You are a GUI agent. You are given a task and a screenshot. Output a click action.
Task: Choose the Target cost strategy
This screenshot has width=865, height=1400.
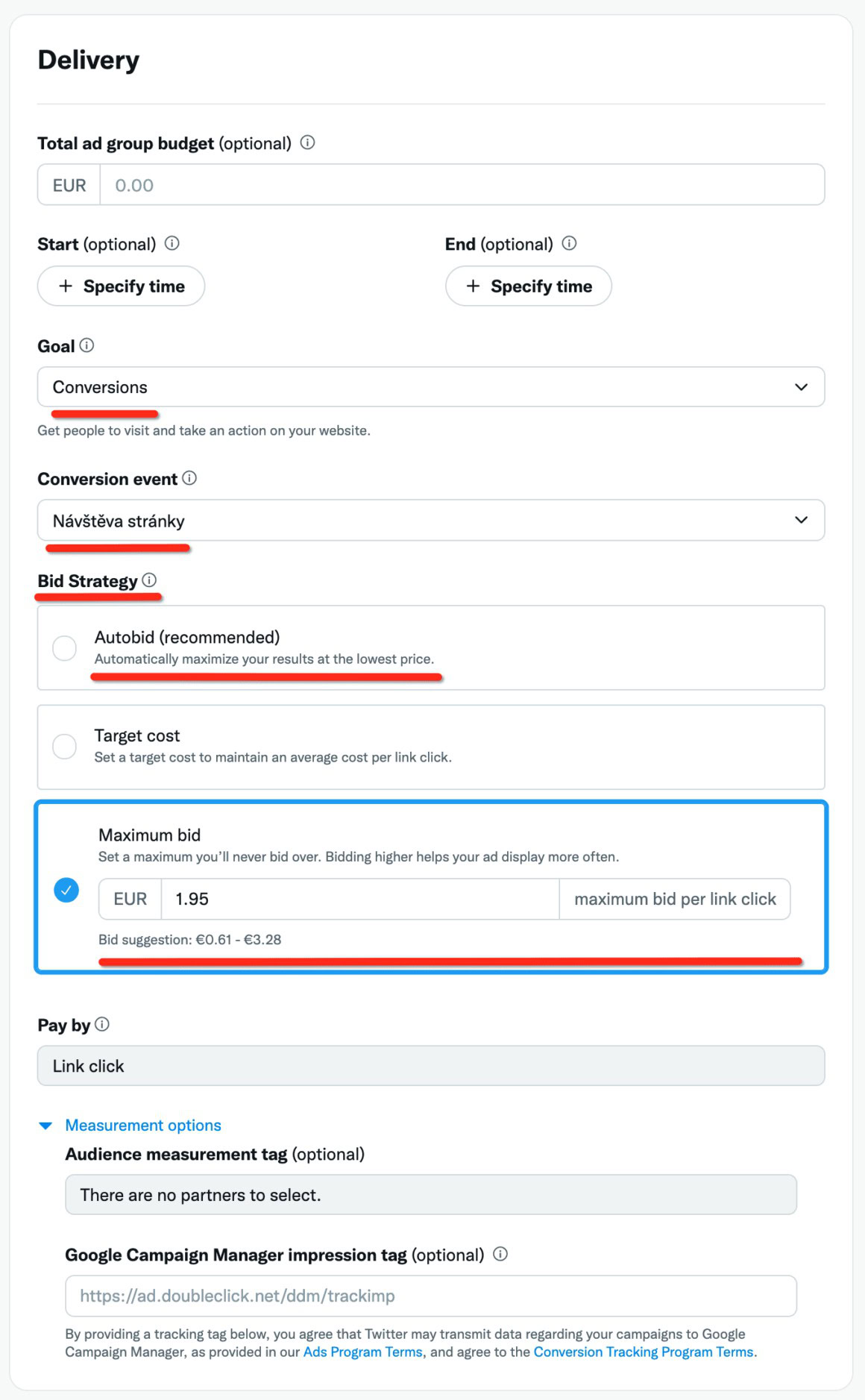click(66, 745)
